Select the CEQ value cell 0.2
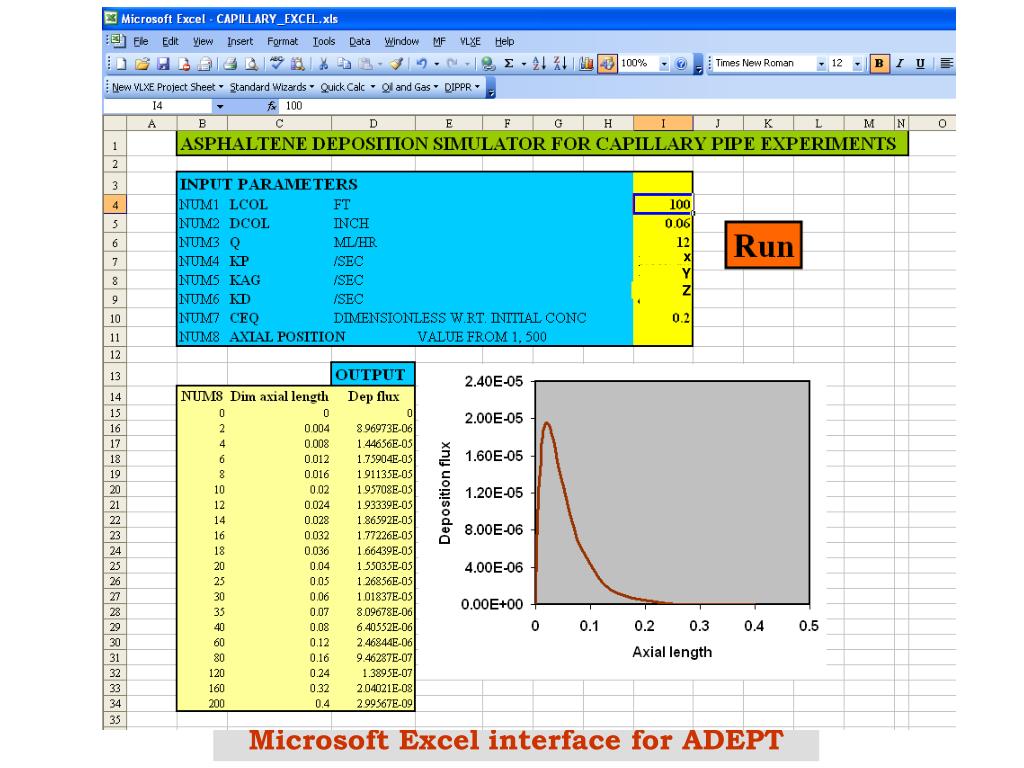 tap(663, 318)
